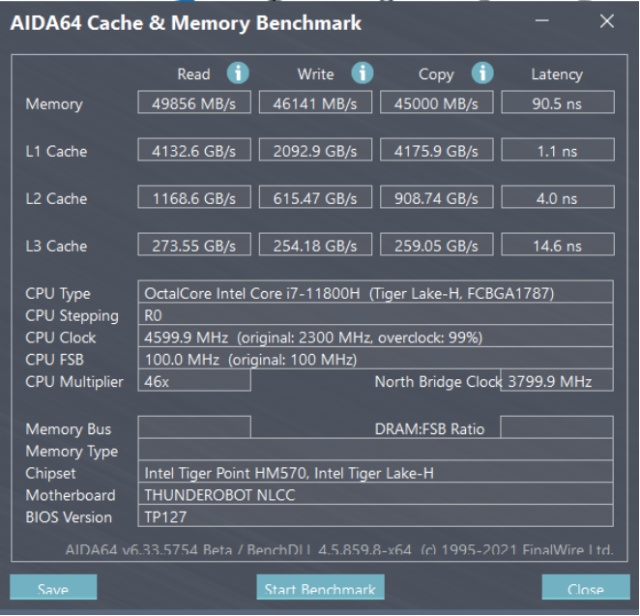Click the L3 Cache Copy result box
Screen dimensions: 640x616
click(436, 246)
